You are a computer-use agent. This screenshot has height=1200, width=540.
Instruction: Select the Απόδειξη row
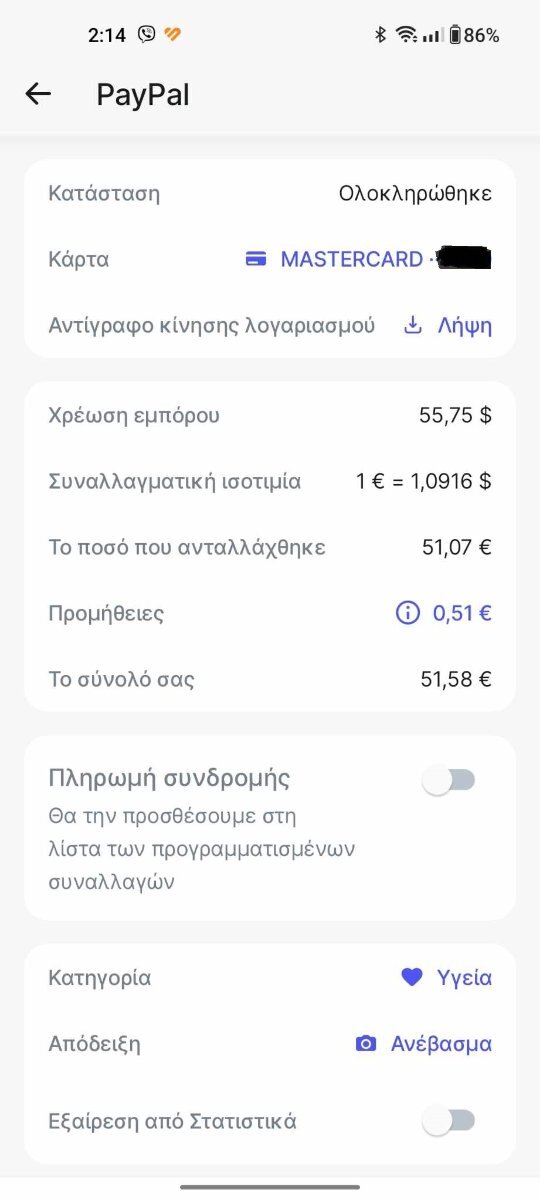tap(270, 1044)
